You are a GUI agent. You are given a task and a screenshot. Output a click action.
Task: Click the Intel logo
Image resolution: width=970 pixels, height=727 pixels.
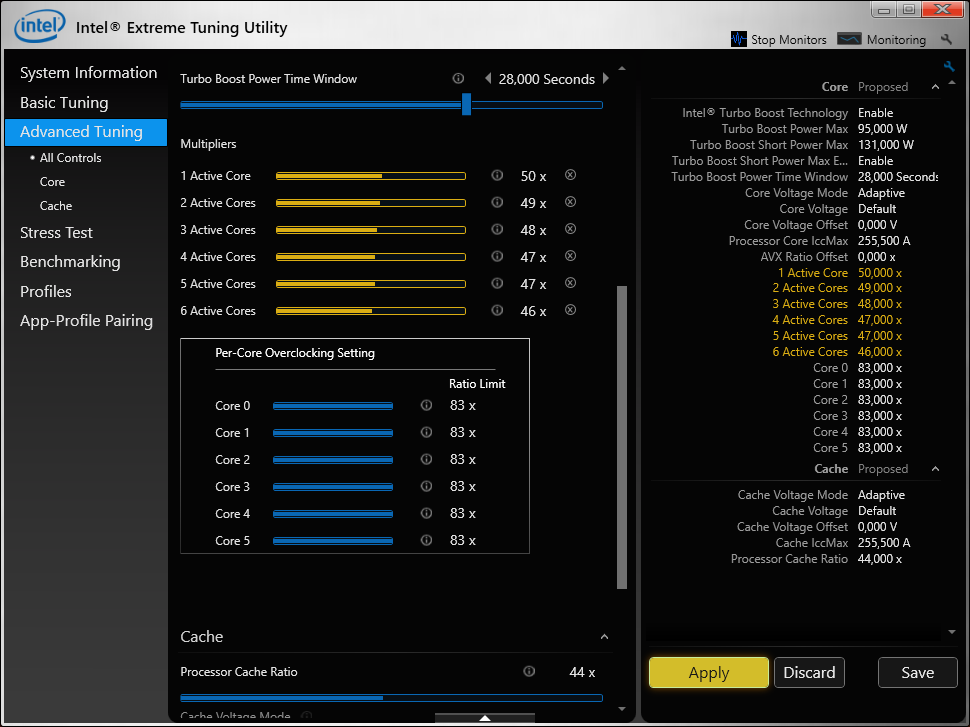[x=40, y=26]
